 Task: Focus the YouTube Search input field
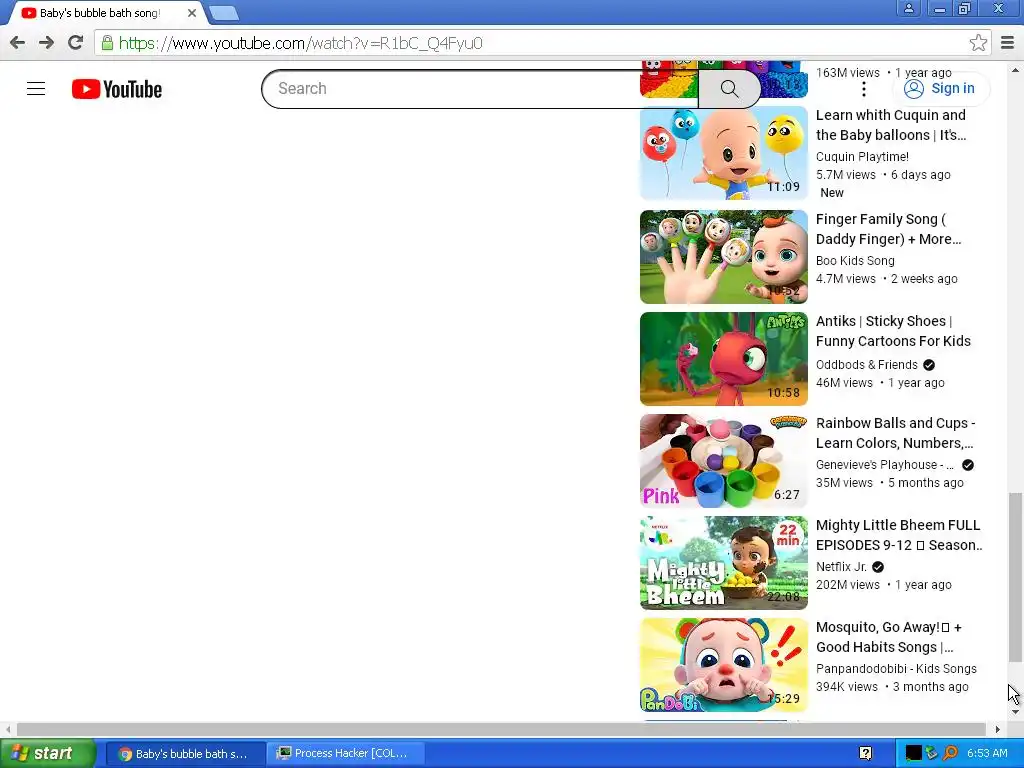point(480,89)
